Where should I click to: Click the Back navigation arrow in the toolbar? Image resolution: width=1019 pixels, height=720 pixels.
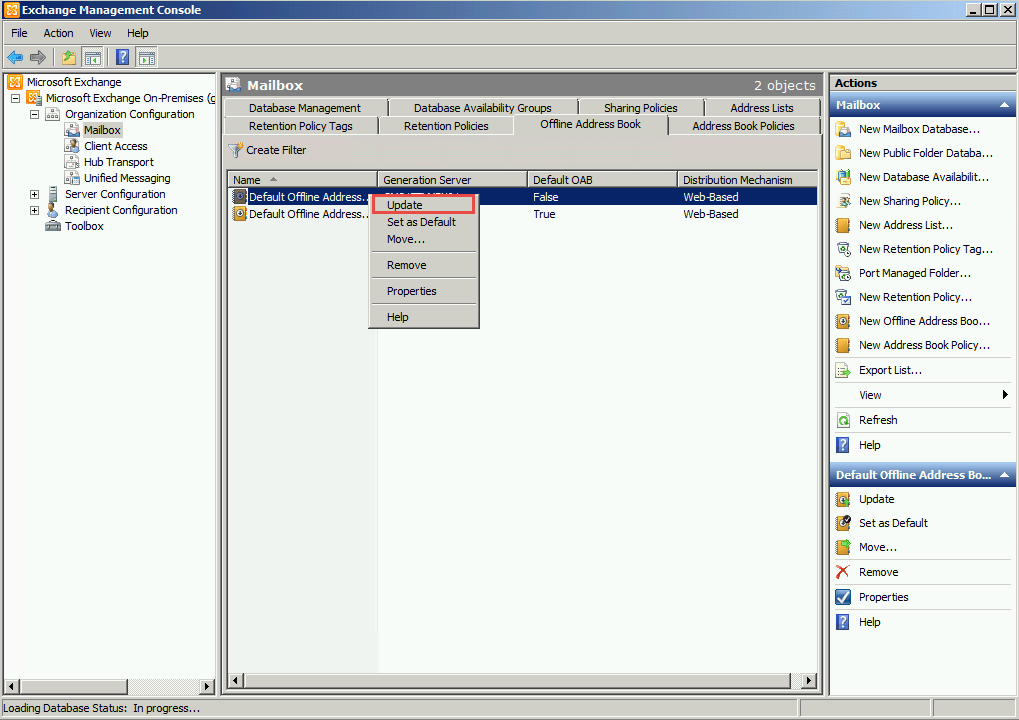pyautogui.click(x=14, y=57)
